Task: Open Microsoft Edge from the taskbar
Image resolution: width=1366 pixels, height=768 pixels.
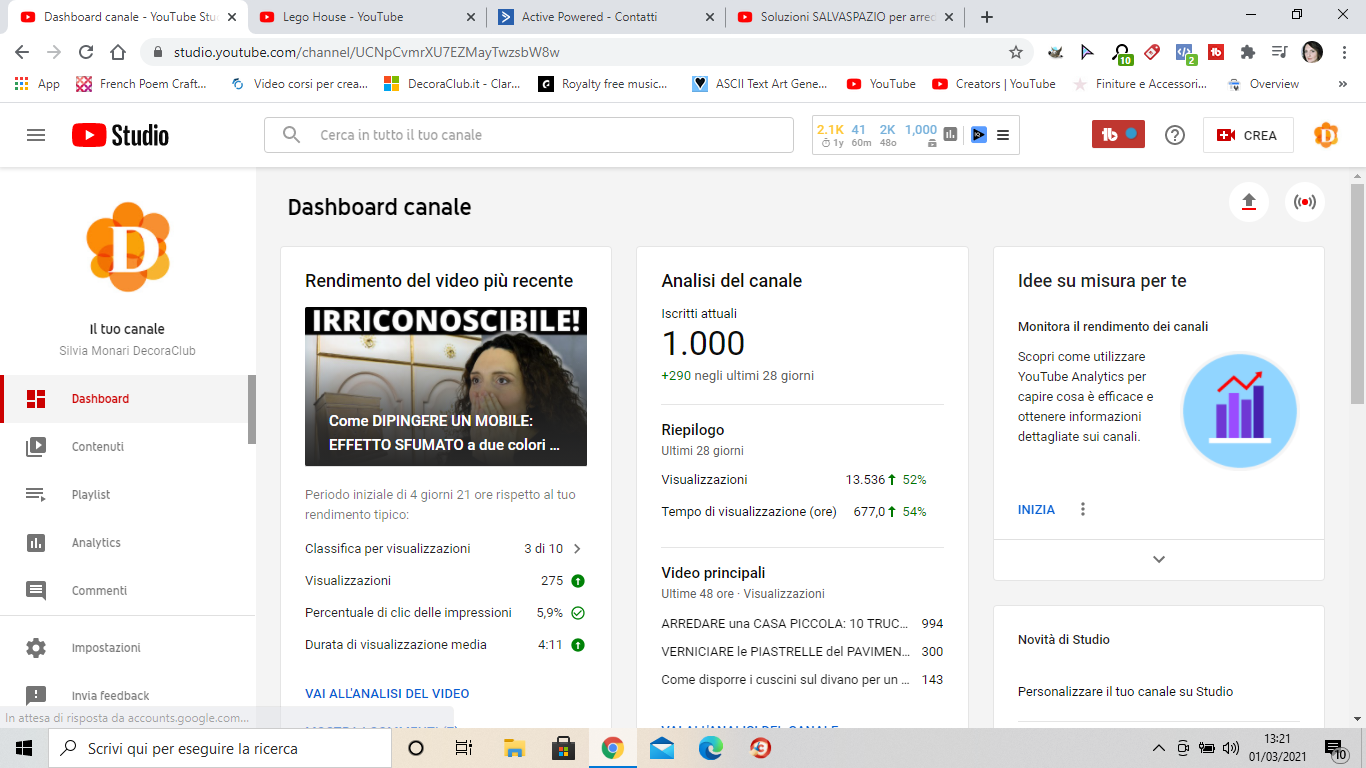Action: (x=710, y=748)
